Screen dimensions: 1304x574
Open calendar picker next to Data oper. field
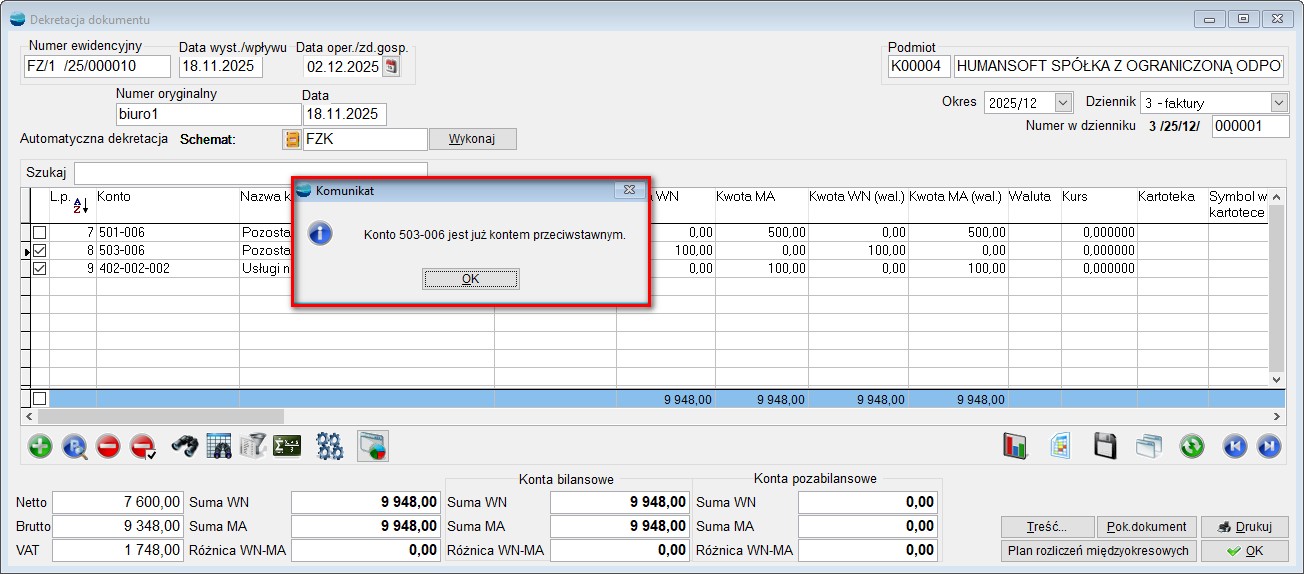click(x=391, y=67)
